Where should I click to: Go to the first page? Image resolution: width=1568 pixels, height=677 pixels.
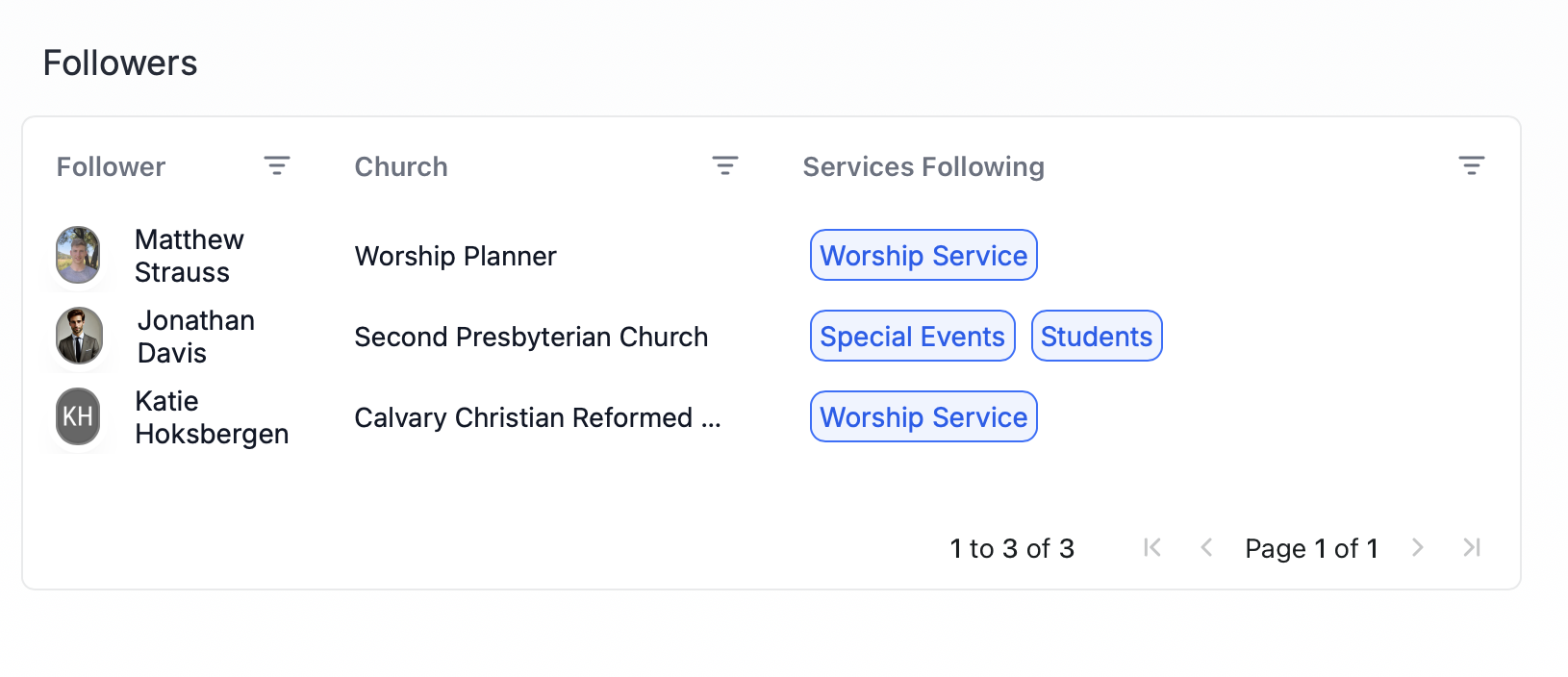pos(1152,548)
